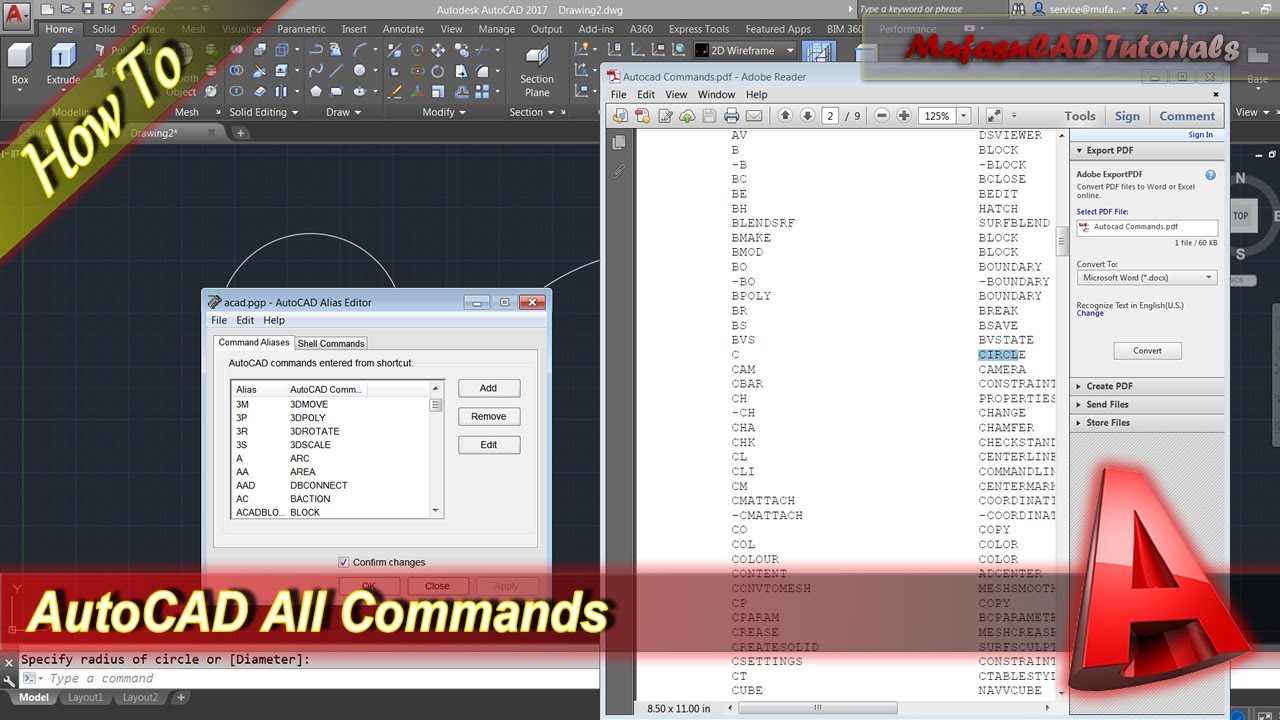Click the blue help icon in Export PDF panel

point(1211,174)
